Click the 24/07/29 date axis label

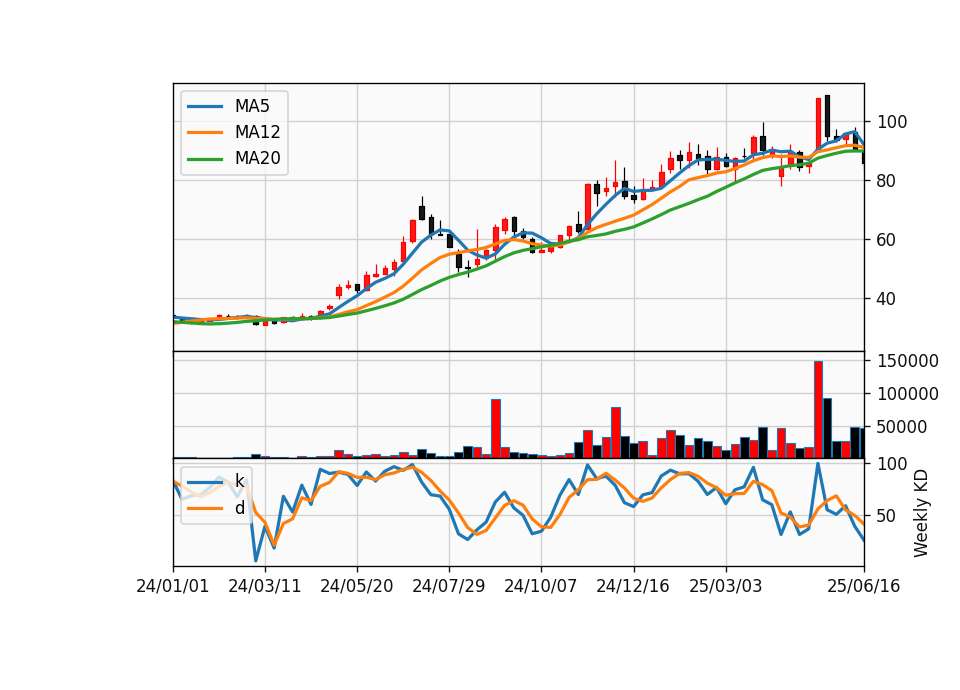click(x=449, y=586)
